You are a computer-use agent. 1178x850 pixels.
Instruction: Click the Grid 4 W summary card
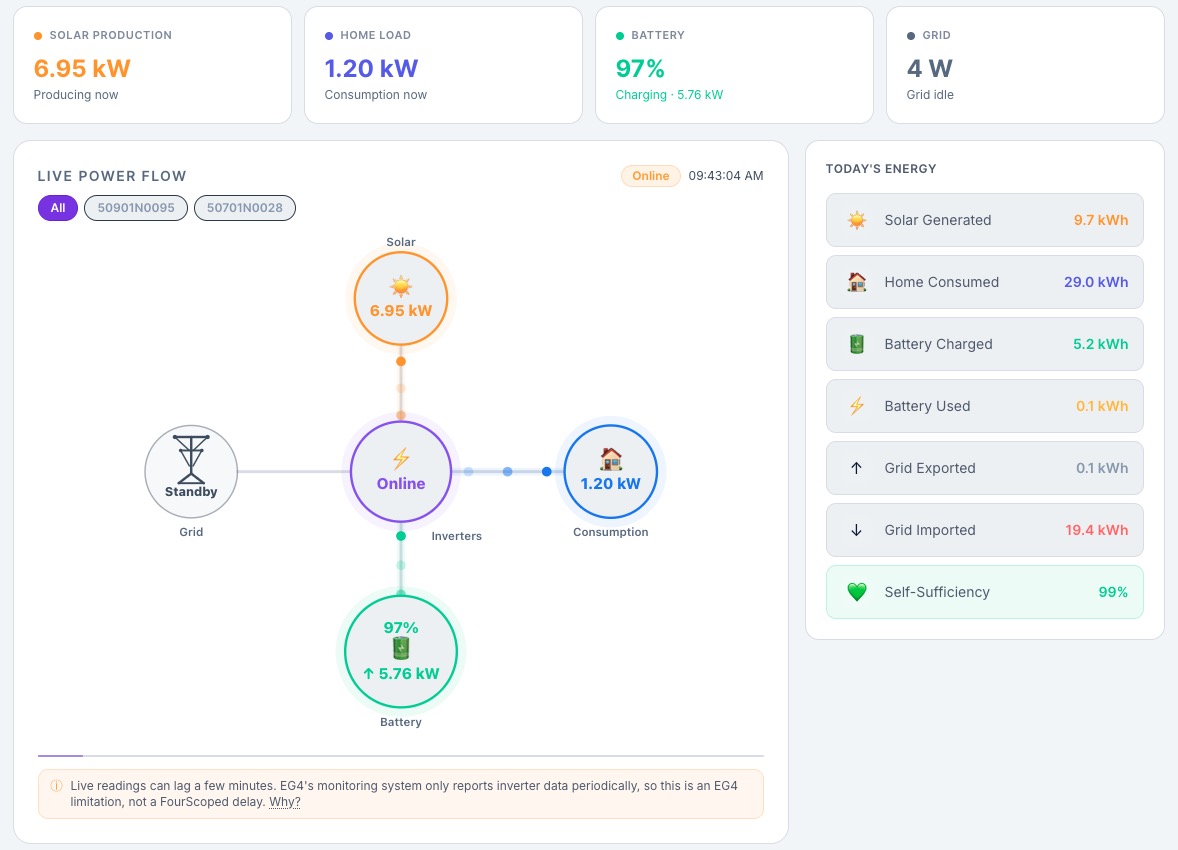point(1025,65)
